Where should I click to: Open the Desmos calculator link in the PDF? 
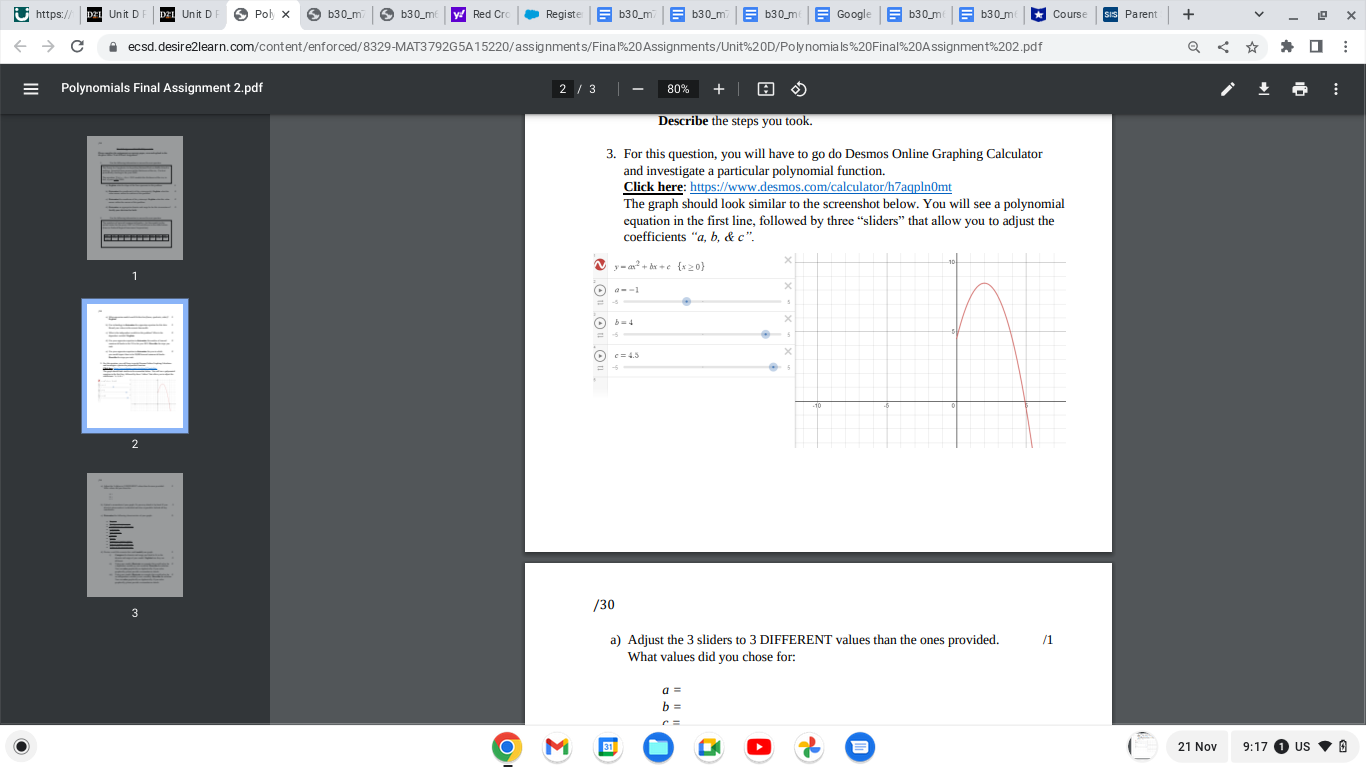point(821,187)
